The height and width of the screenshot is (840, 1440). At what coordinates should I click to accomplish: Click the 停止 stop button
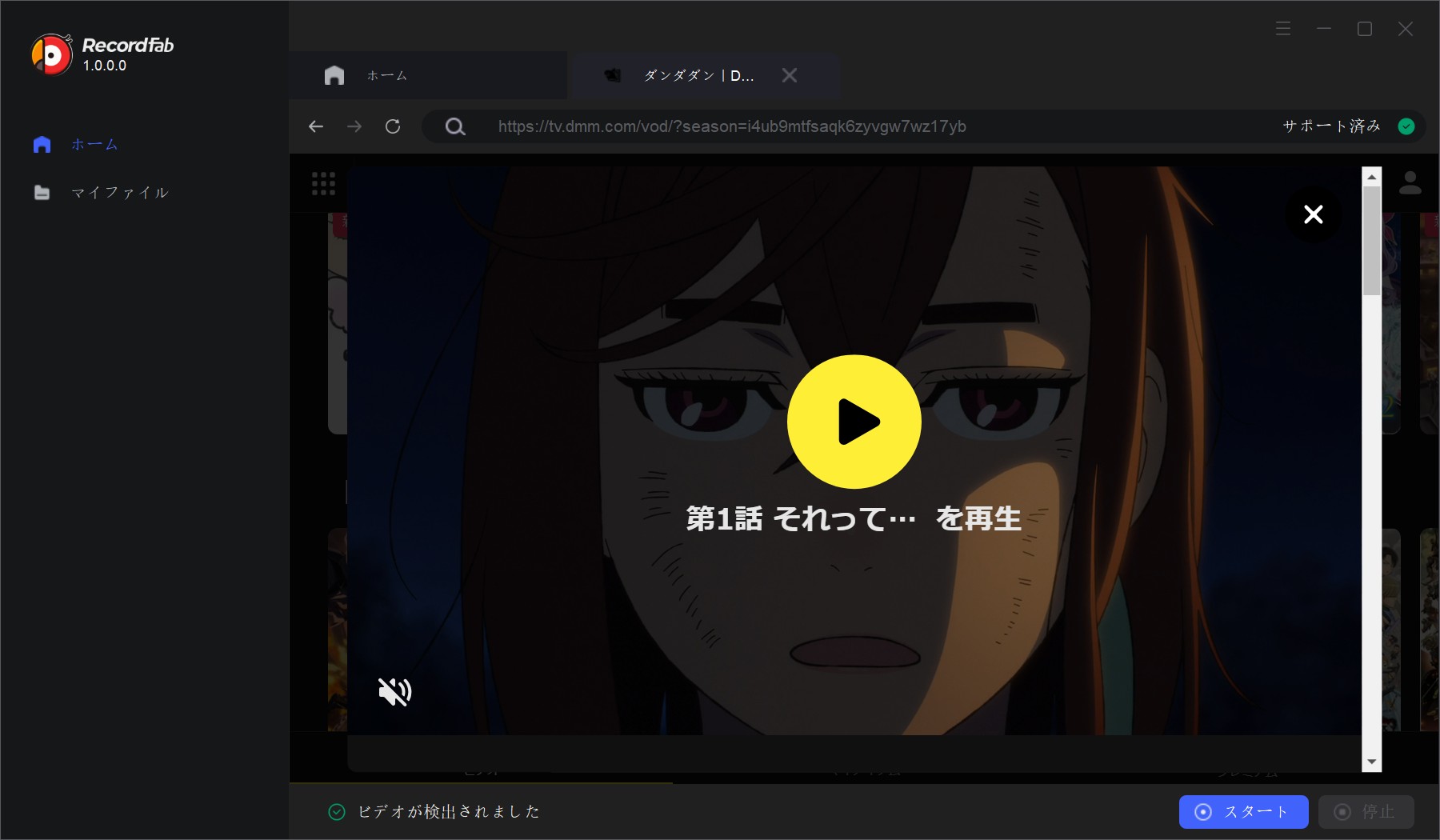point(1366,812)
